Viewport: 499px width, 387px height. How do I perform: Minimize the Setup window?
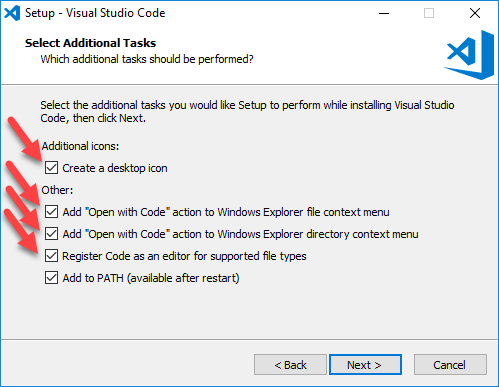coord(384,13)
